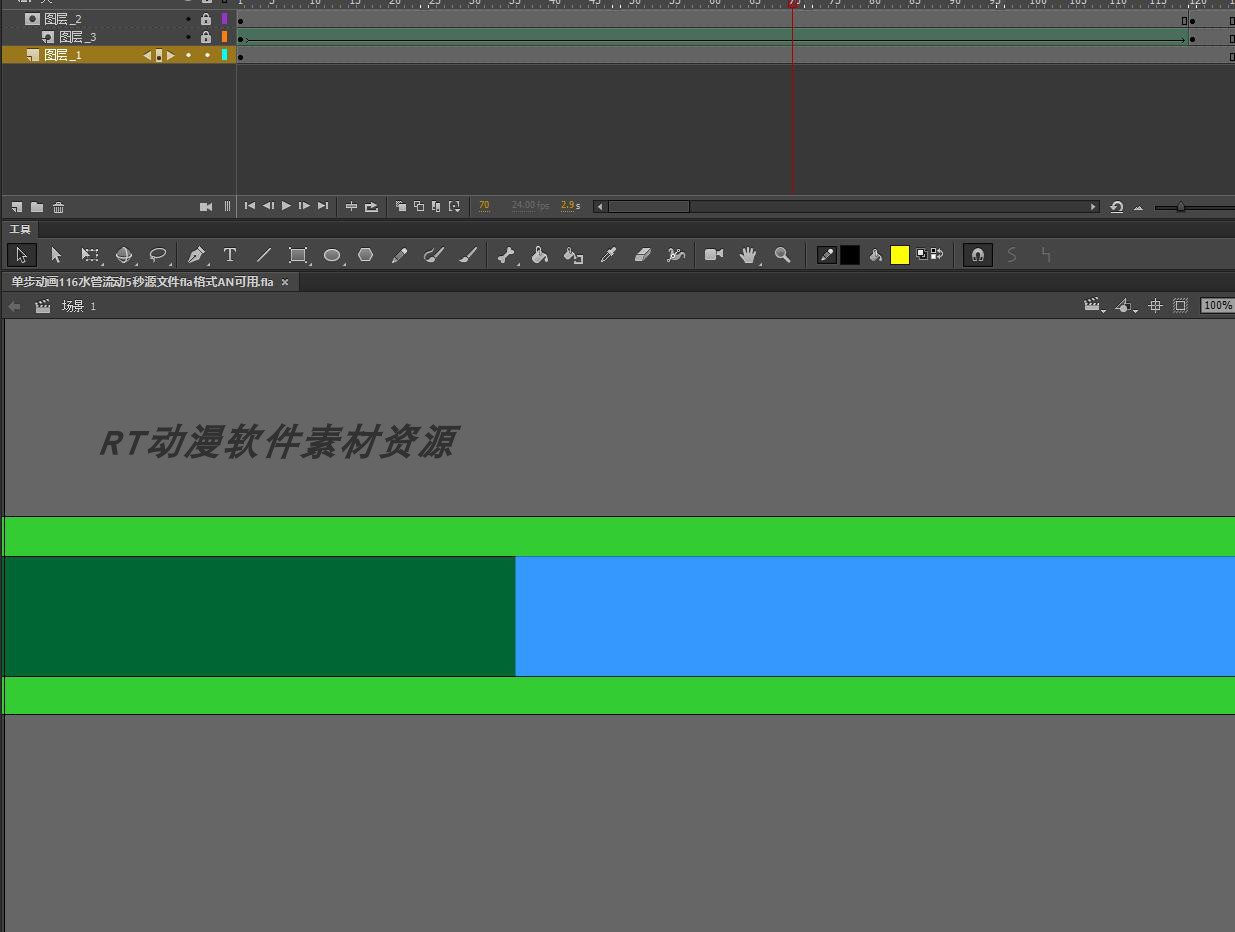Step back one frame
This screenshot has height=932, width=1235.
pos(268,206)
